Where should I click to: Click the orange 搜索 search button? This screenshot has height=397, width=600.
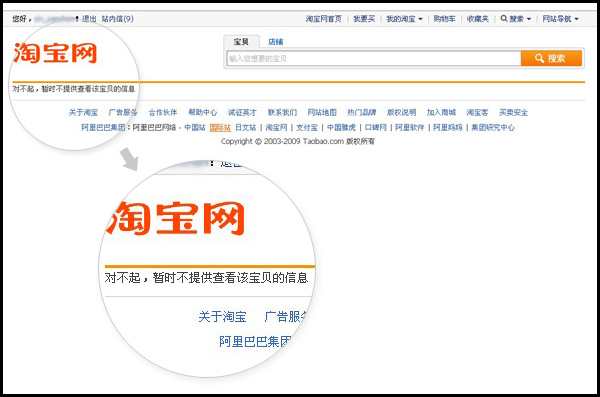point(551,58)
